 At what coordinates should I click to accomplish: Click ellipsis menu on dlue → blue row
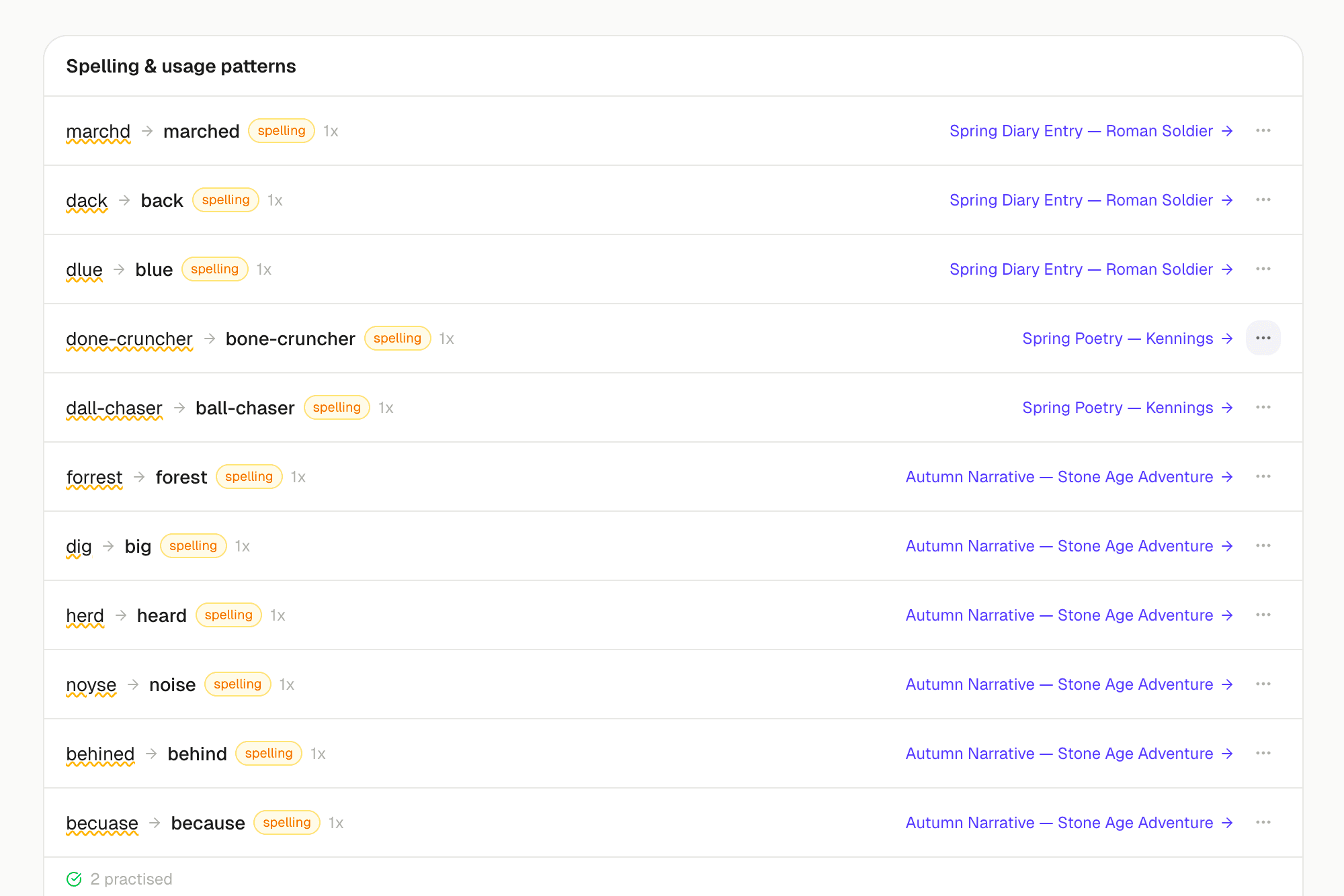coord(1263,269)
